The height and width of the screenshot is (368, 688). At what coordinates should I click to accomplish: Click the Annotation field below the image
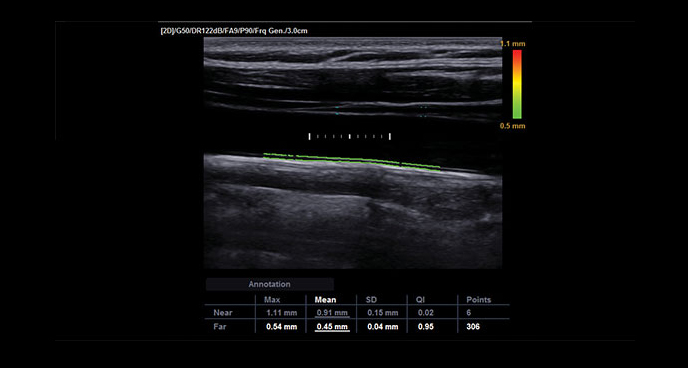[x=270, y=284]
